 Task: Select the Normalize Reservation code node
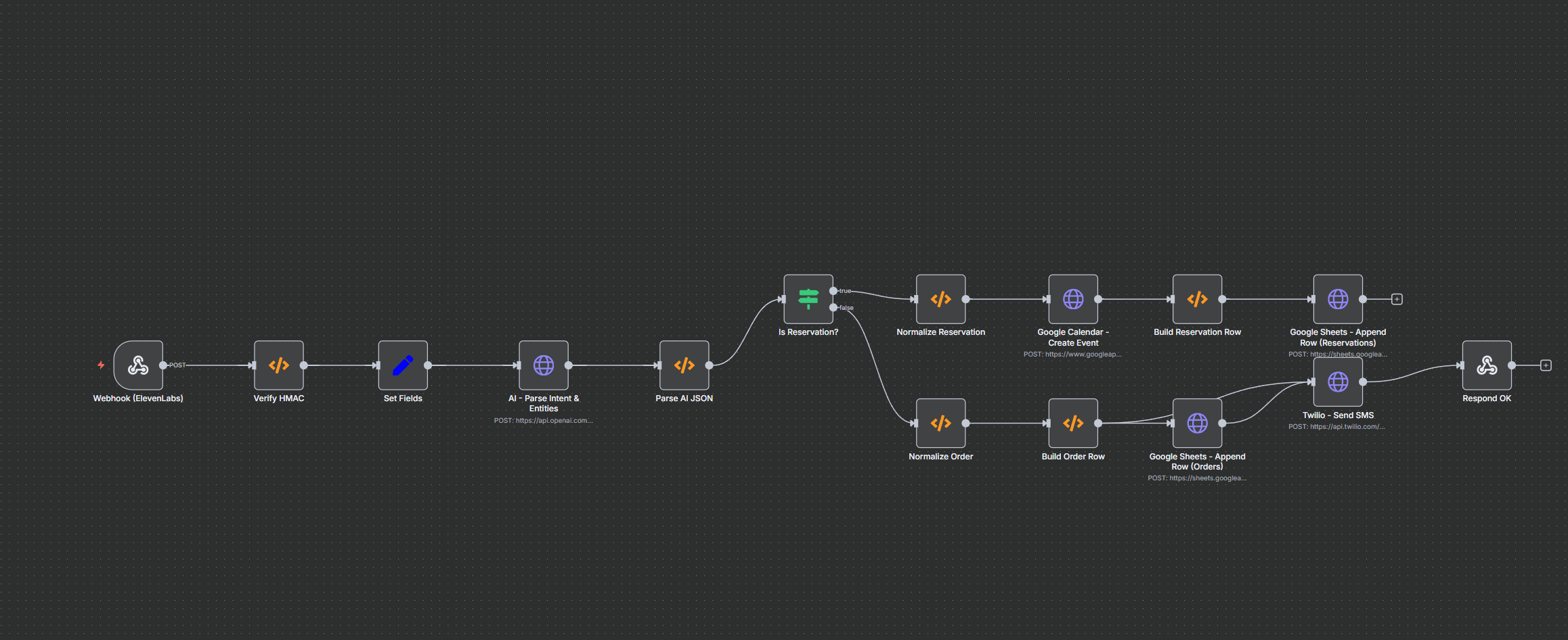(941, 299)
